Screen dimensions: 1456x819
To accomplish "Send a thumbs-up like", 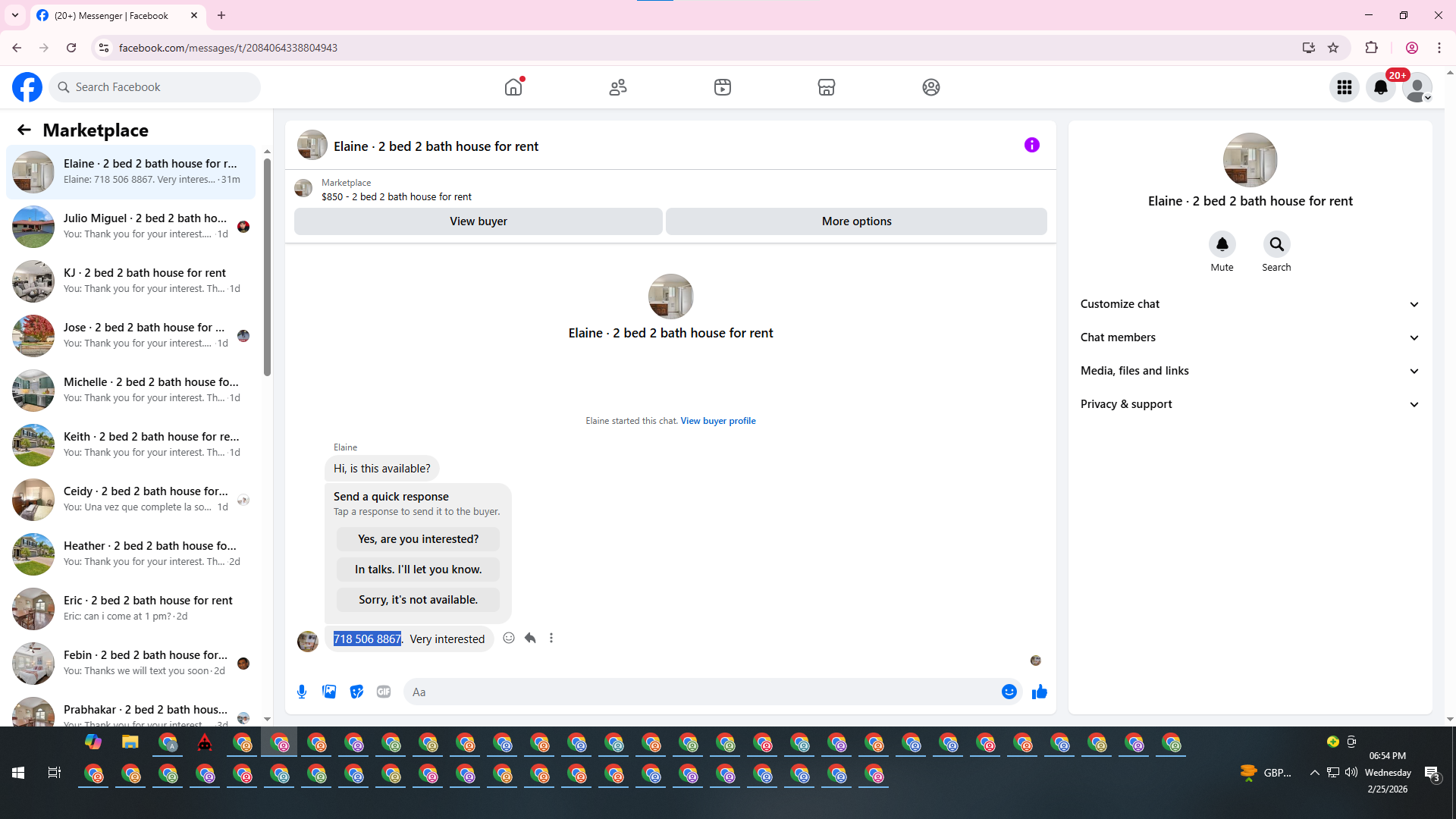I will [1039, 692].
